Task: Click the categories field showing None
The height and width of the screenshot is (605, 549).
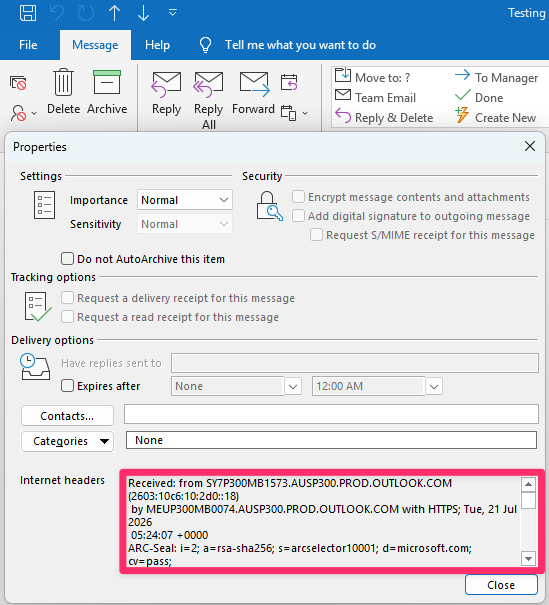Action: 331,440
